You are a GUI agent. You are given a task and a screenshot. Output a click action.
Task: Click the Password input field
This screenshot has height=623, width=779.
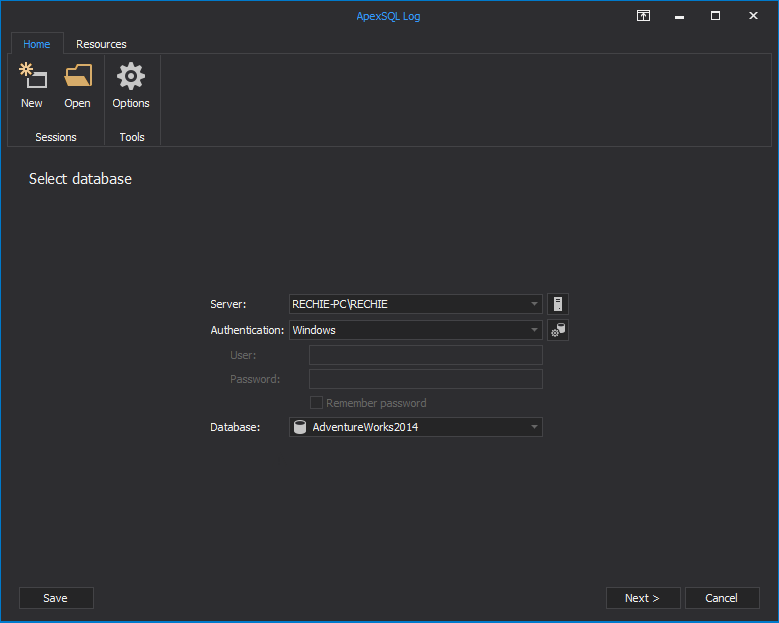pos(425,379)
